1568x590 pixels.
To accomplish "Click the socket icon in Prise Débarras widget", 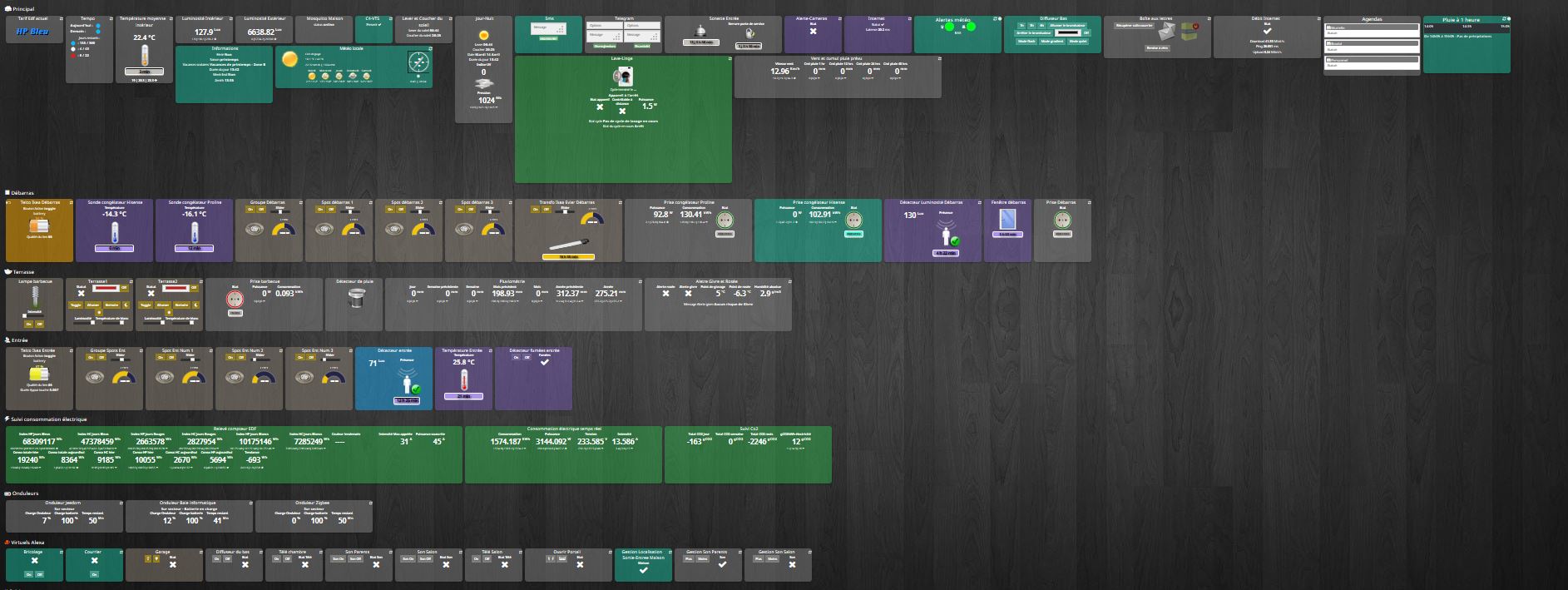I will pos(1061,220).
